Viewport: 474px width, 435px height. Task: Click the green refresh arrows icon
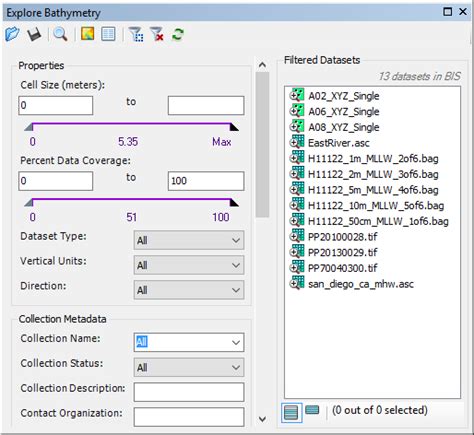(178, 34)
